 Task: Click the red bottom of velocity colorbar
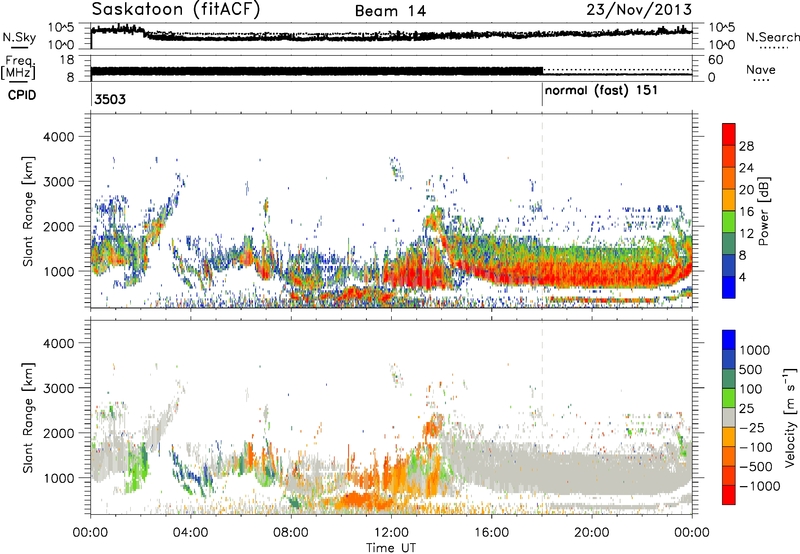(729, 495)
